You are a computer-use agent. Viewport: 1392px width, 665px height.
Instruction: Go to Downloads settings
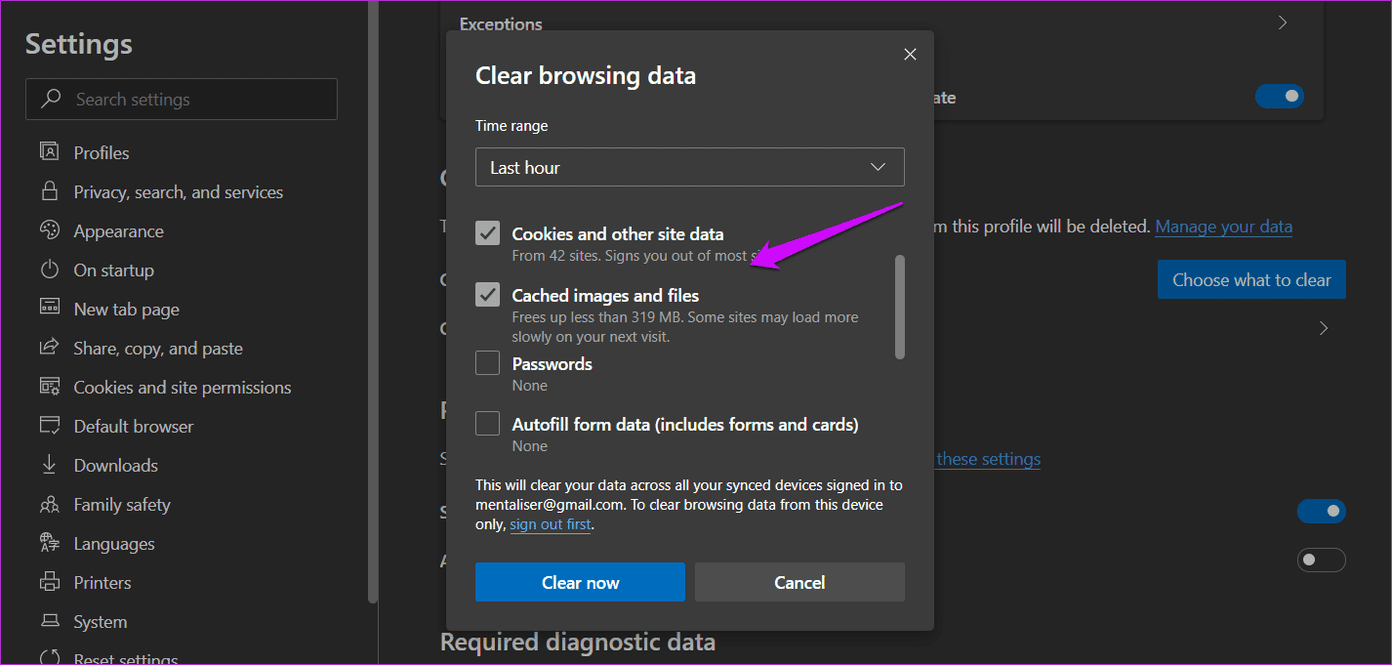[x=115, y=465]
